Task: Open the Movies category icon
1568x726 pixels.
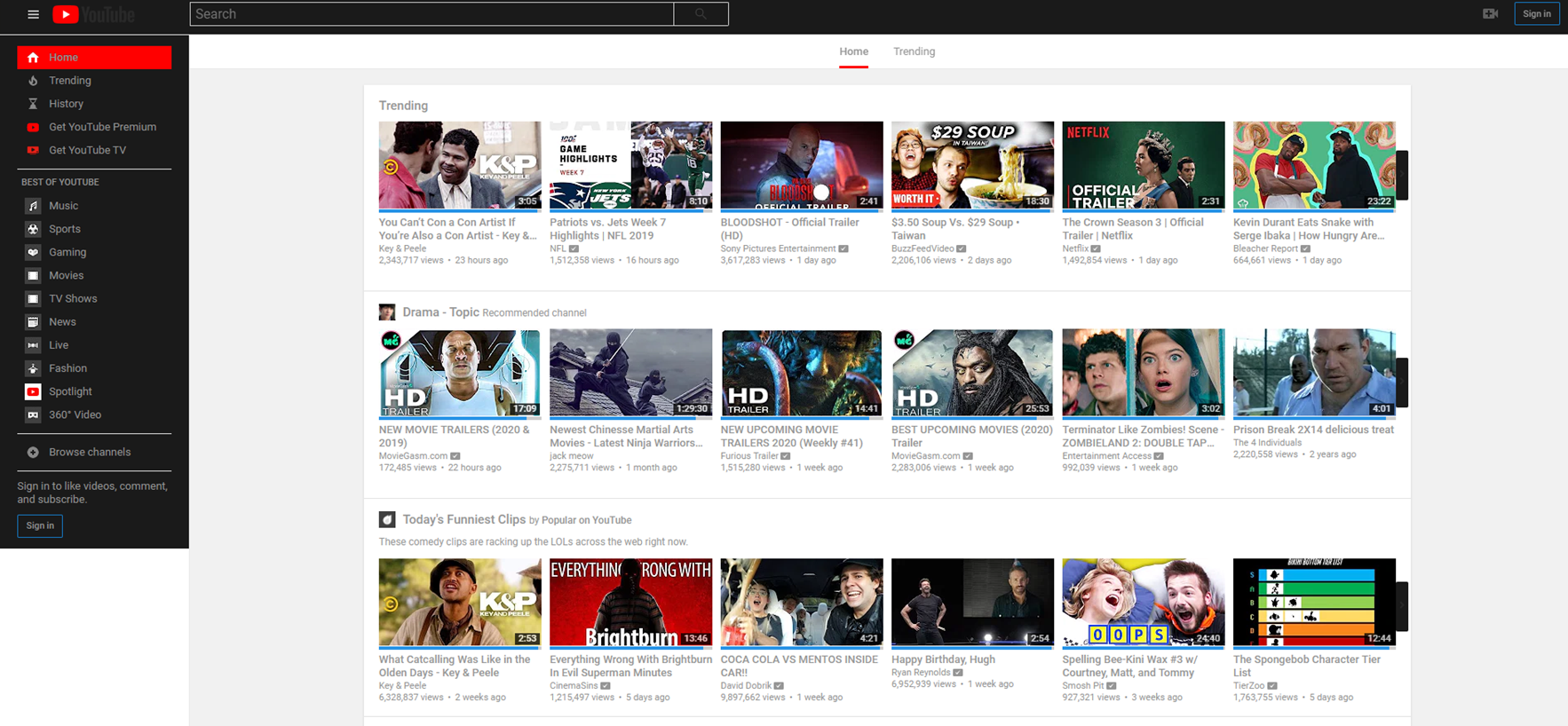Action: click(x=33, y=275)
